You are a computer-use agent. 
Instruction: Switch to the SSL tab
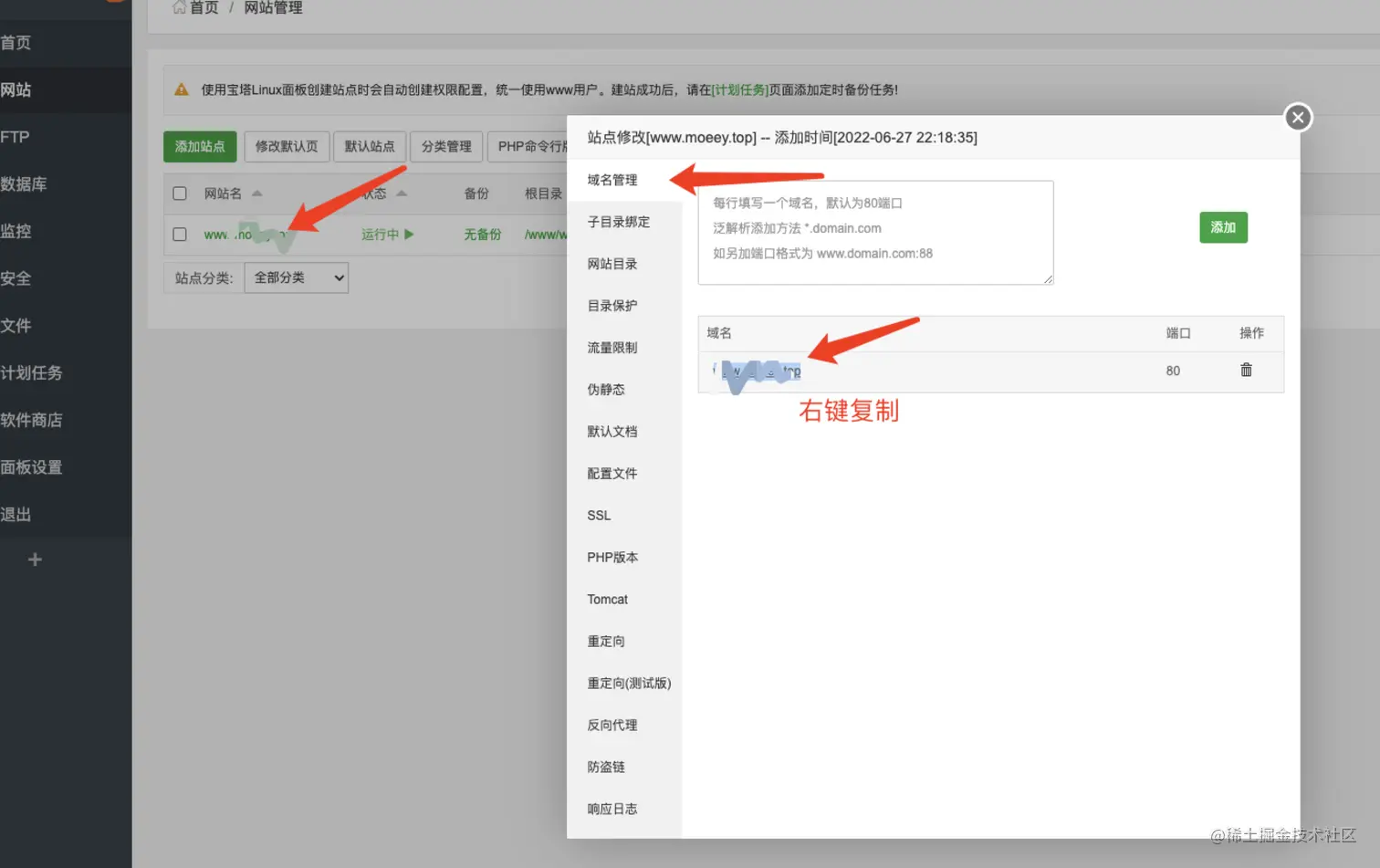599,516
